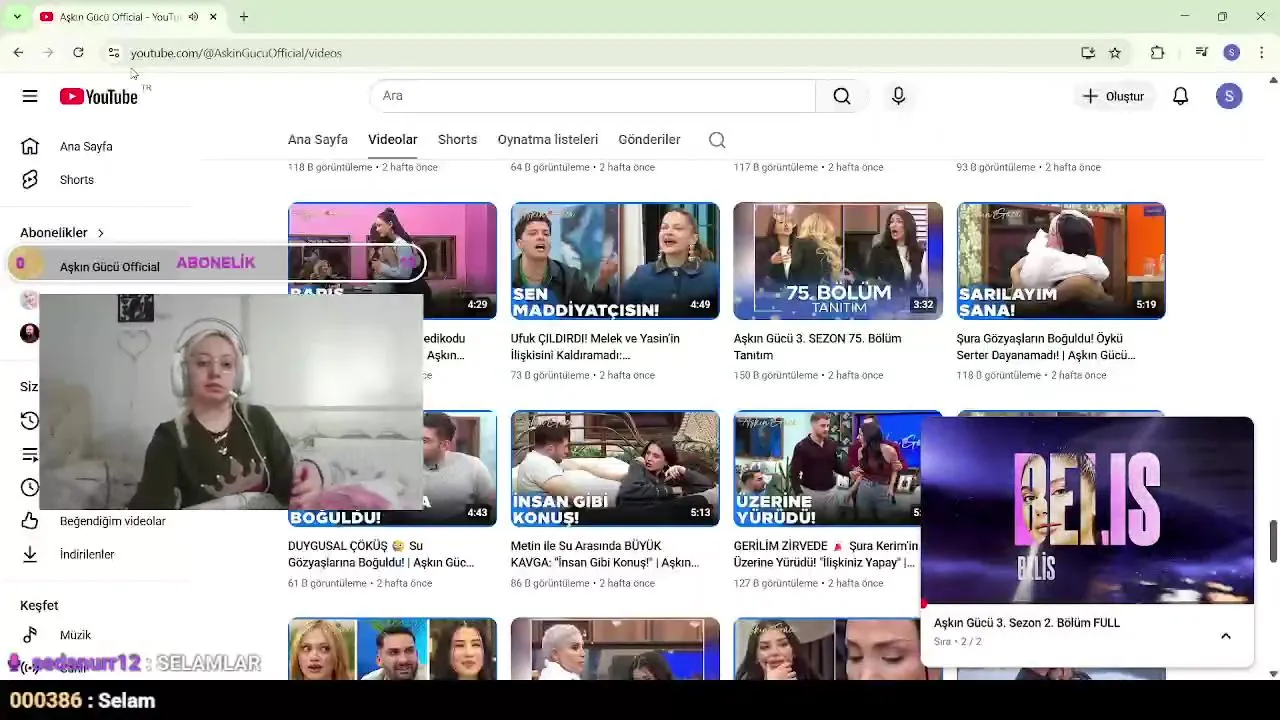
Task: Click miniplayer title 'Aşkın Gücü 3. Sezon 2. Bölüm FULL'
Action: [x=1027, y=623]
